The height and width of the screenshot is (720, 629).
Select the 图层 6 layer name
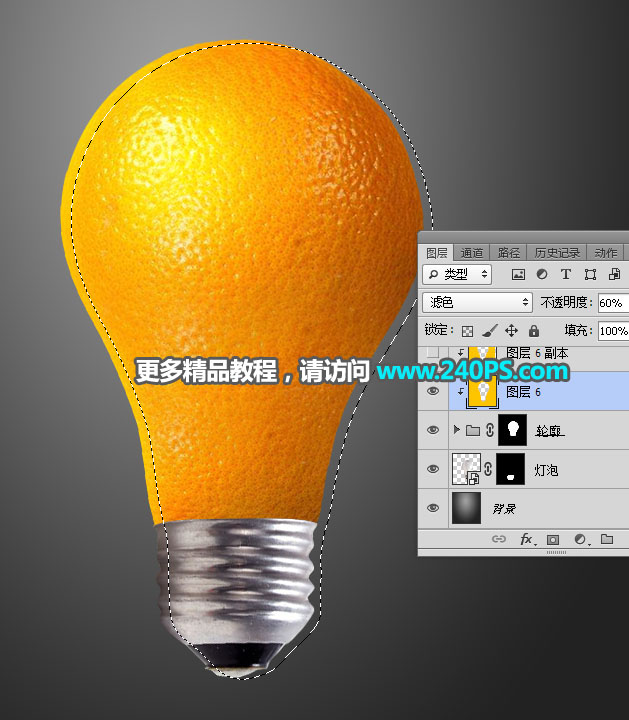point(523,392)
